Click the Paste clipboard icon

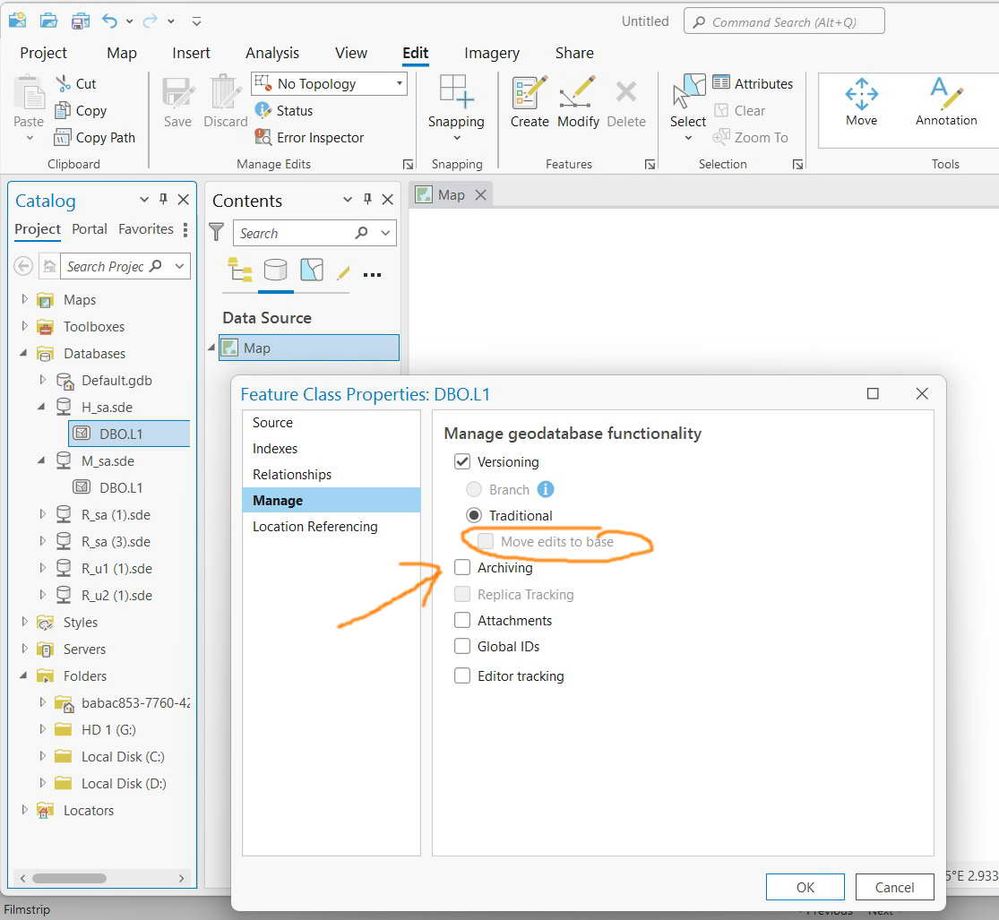tap(29, 94)
